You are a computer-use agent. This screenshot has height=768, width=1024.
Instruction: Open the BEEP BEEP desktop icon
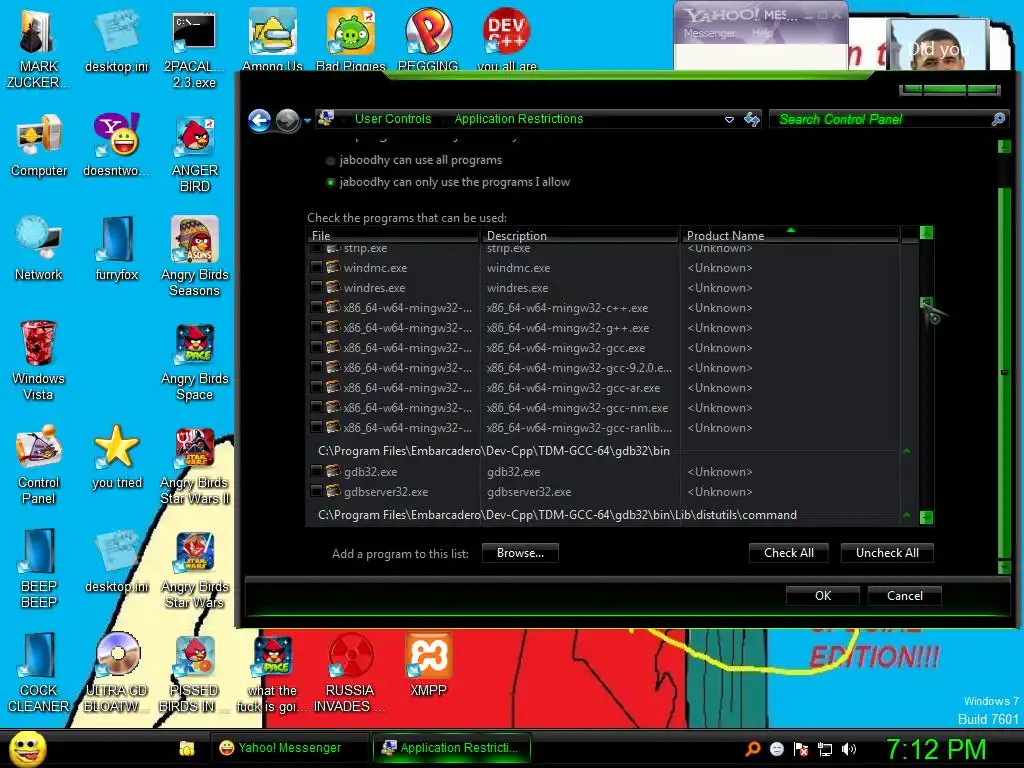click(39, 568)
